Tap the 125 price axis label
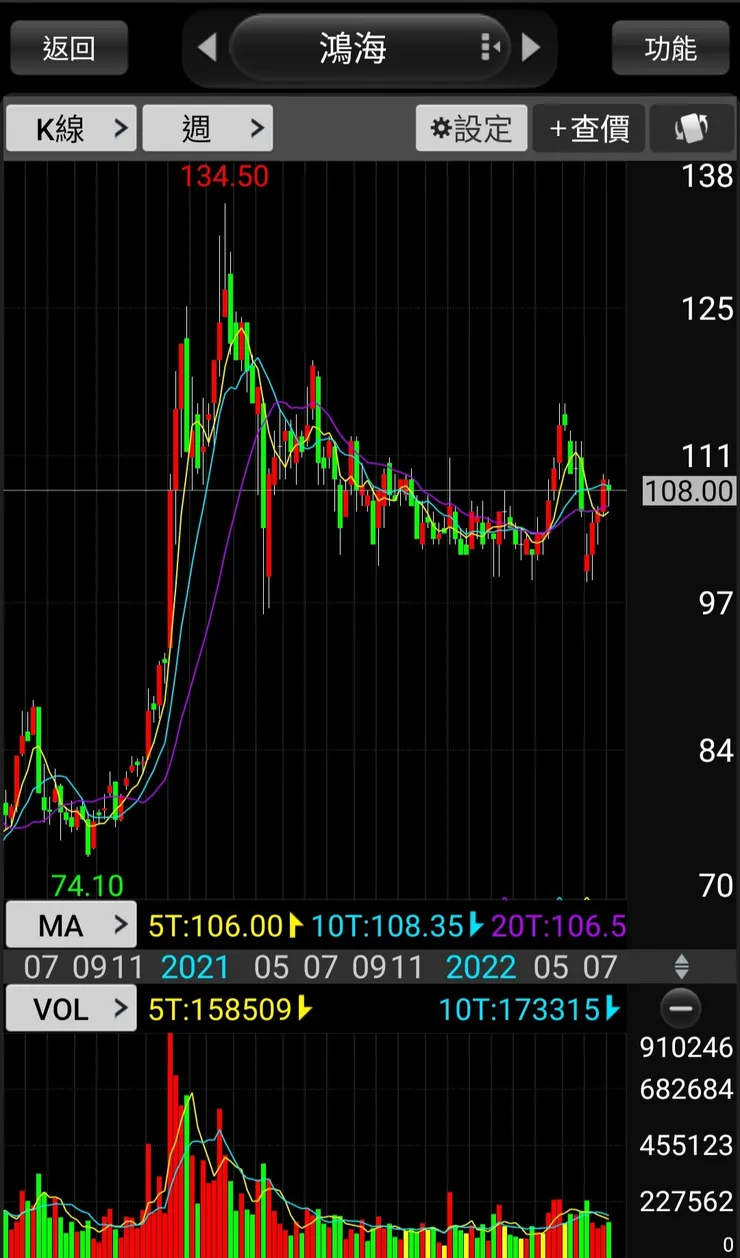The width and height of the screenshot is (740, 1258). click(707, 308)
